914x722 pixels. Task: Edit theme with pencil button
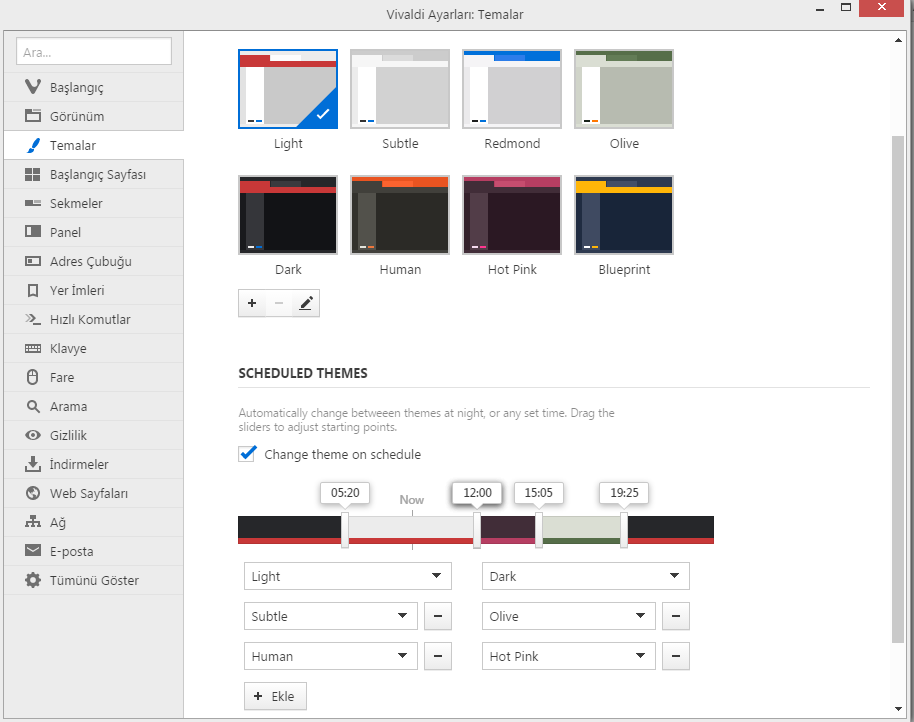pyautogui.click(x=306, y=303)
